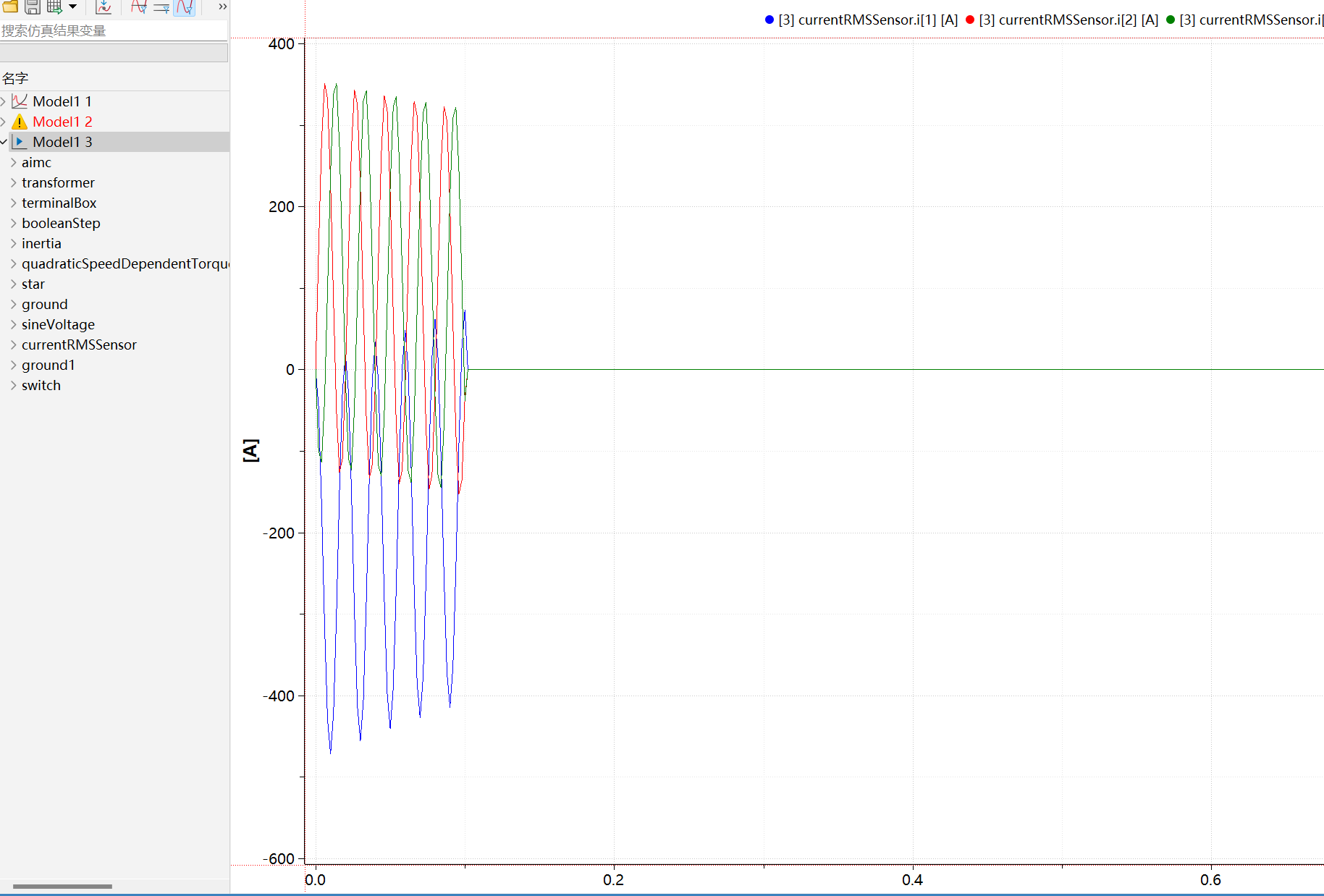Click legend label currentRMSSensor.i[1] [A]
Screen dimensions: 1324x896
(868, 20)
